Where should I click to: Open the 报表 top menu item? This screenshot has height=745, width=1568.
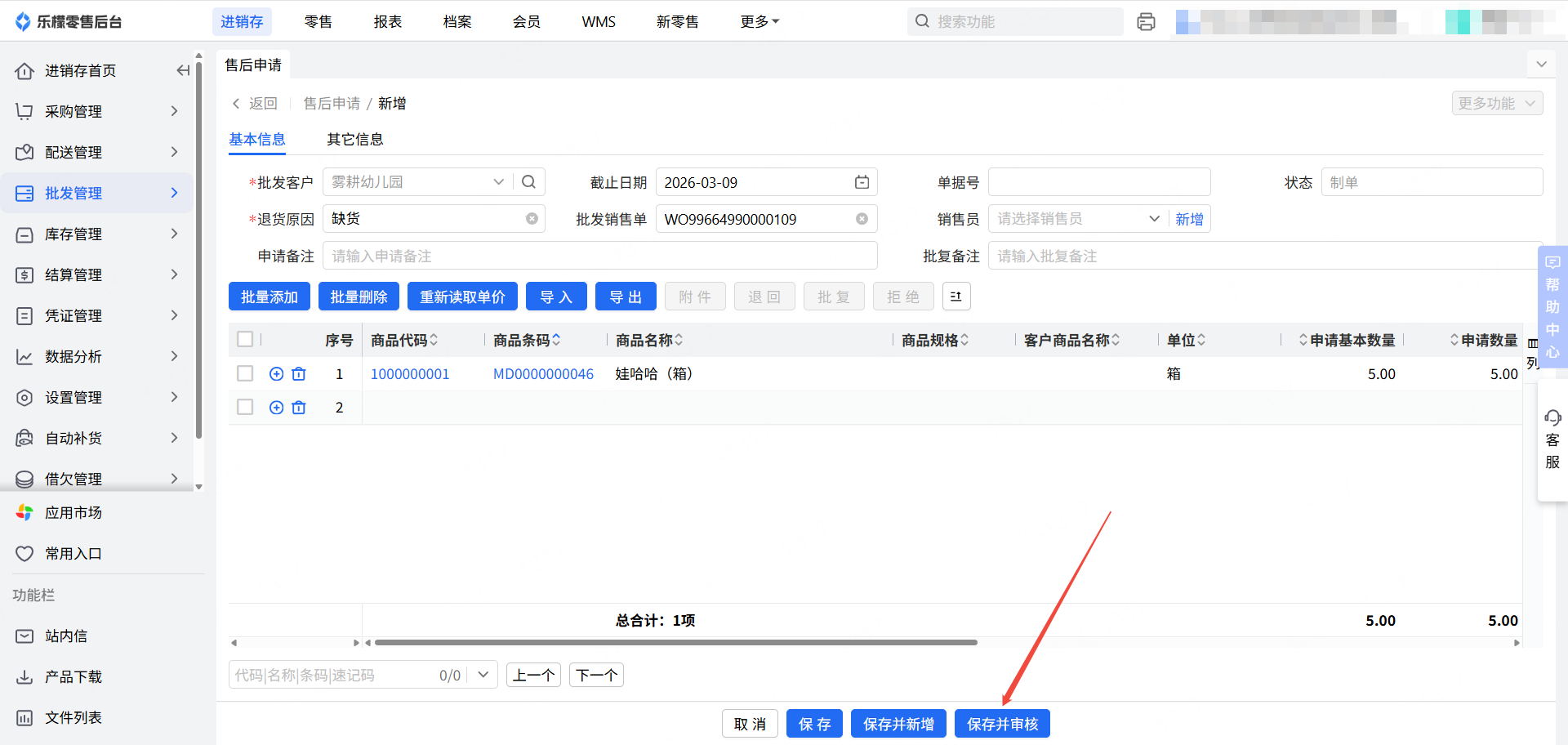point(388,22)
